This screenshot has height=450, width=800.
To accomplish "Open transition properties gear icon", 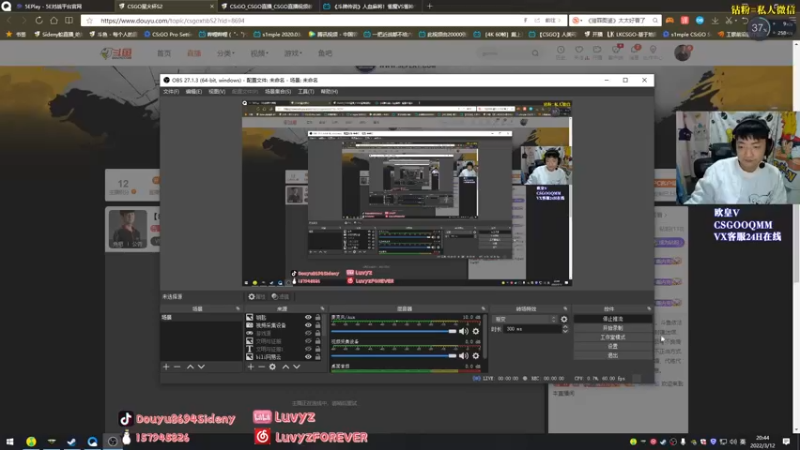I will click(564, 319).
